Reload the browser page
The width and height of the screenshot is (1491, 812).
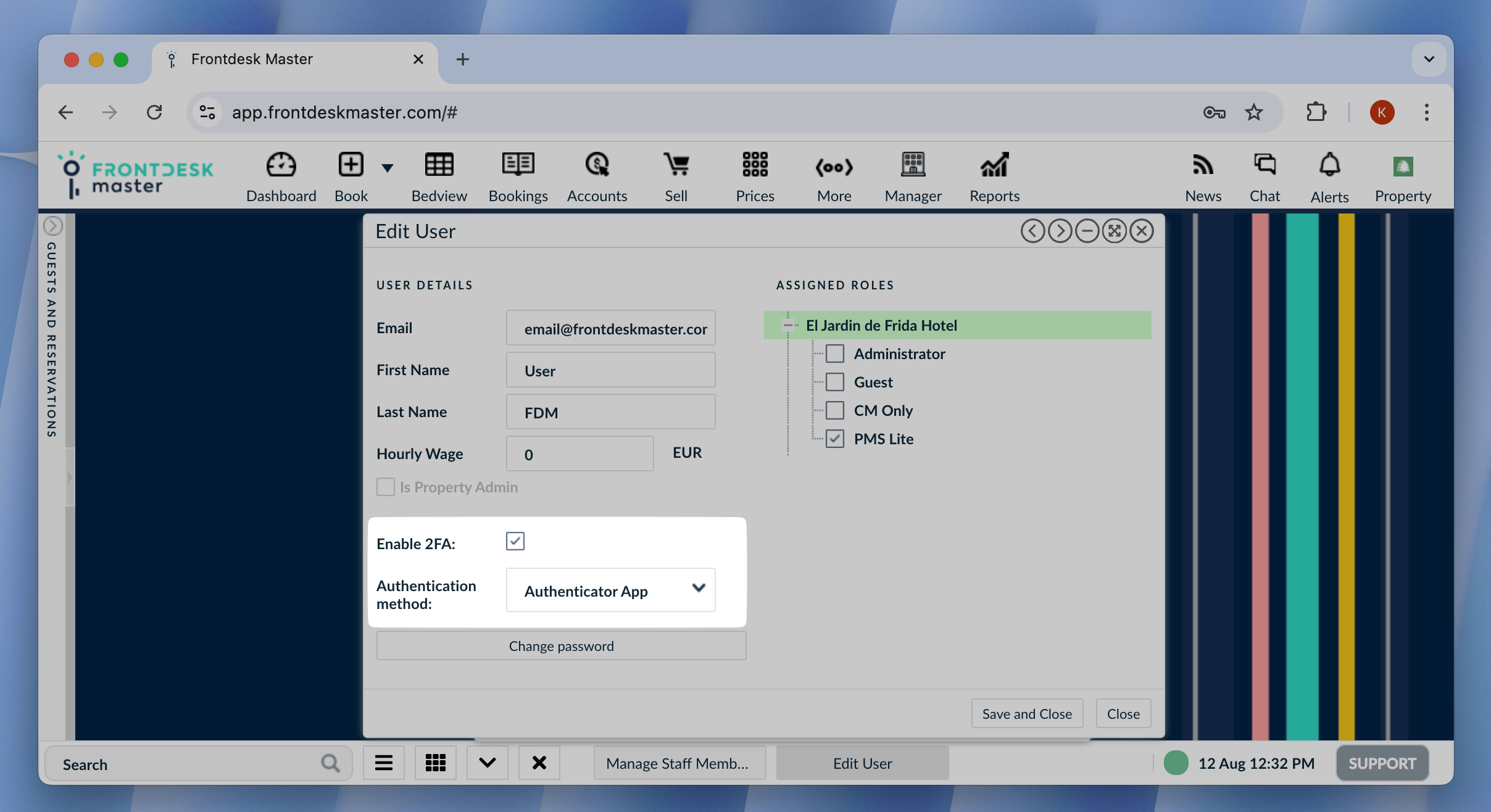(154, 112)
